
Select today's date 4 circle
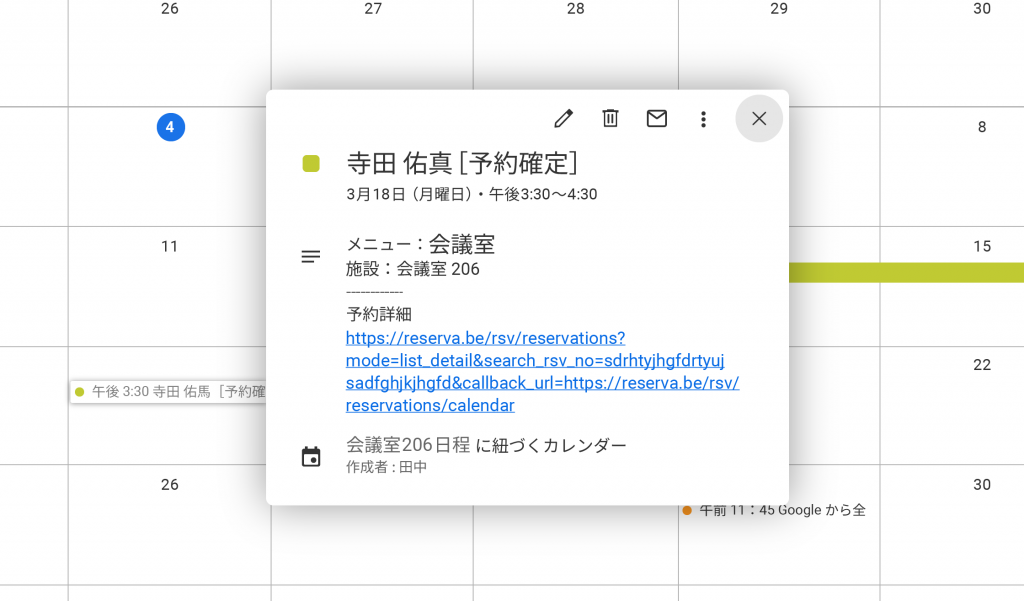point(170,127)
